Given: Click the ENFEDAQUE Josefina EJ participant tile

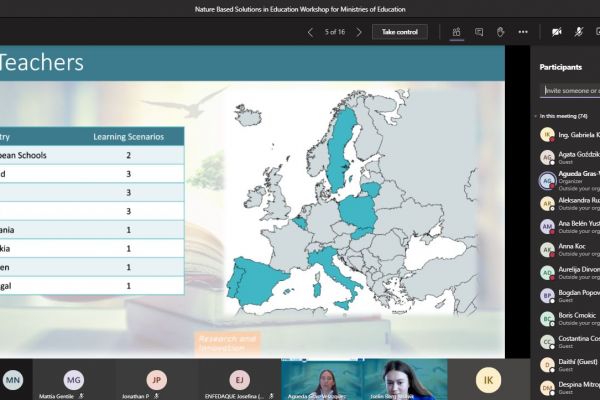Looking at the screenshot, I should pos(240,380).
